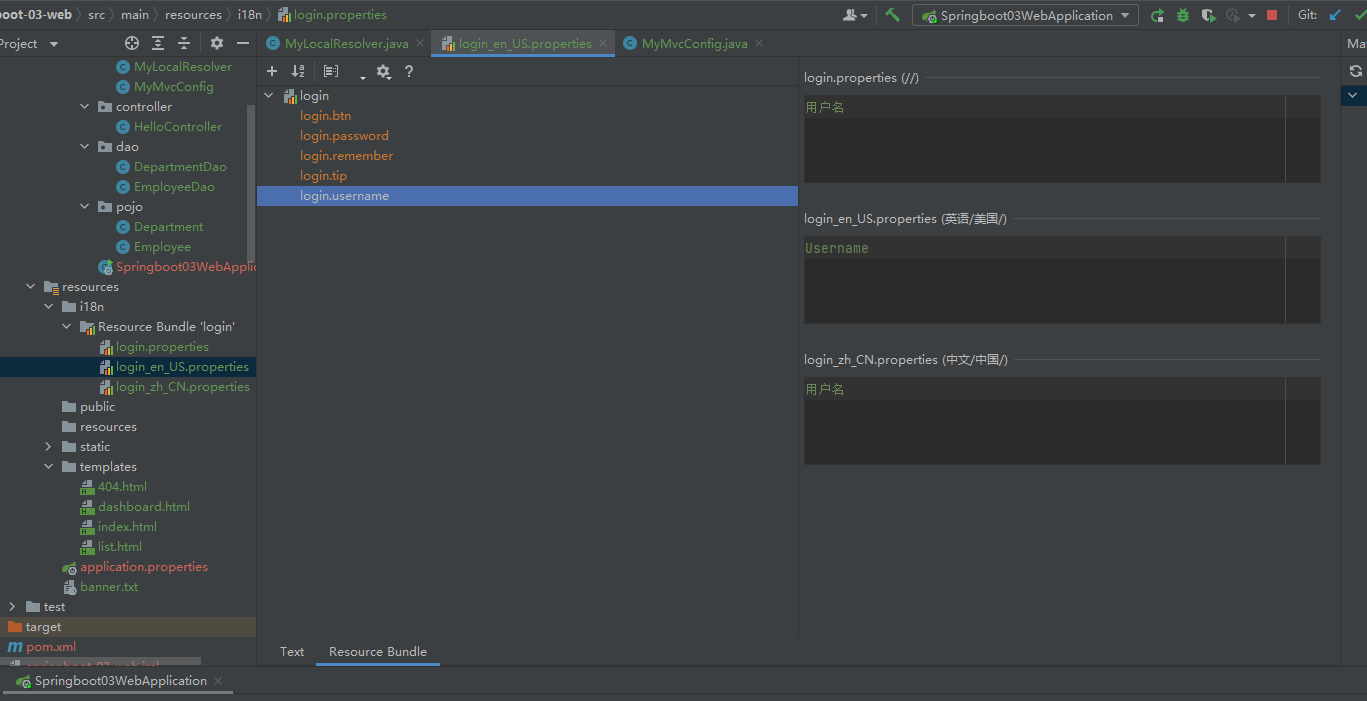The image size is (1367, 701).
Task: Run Springboot03WebApplication with Coverage
Action: tap(1209, 15)
